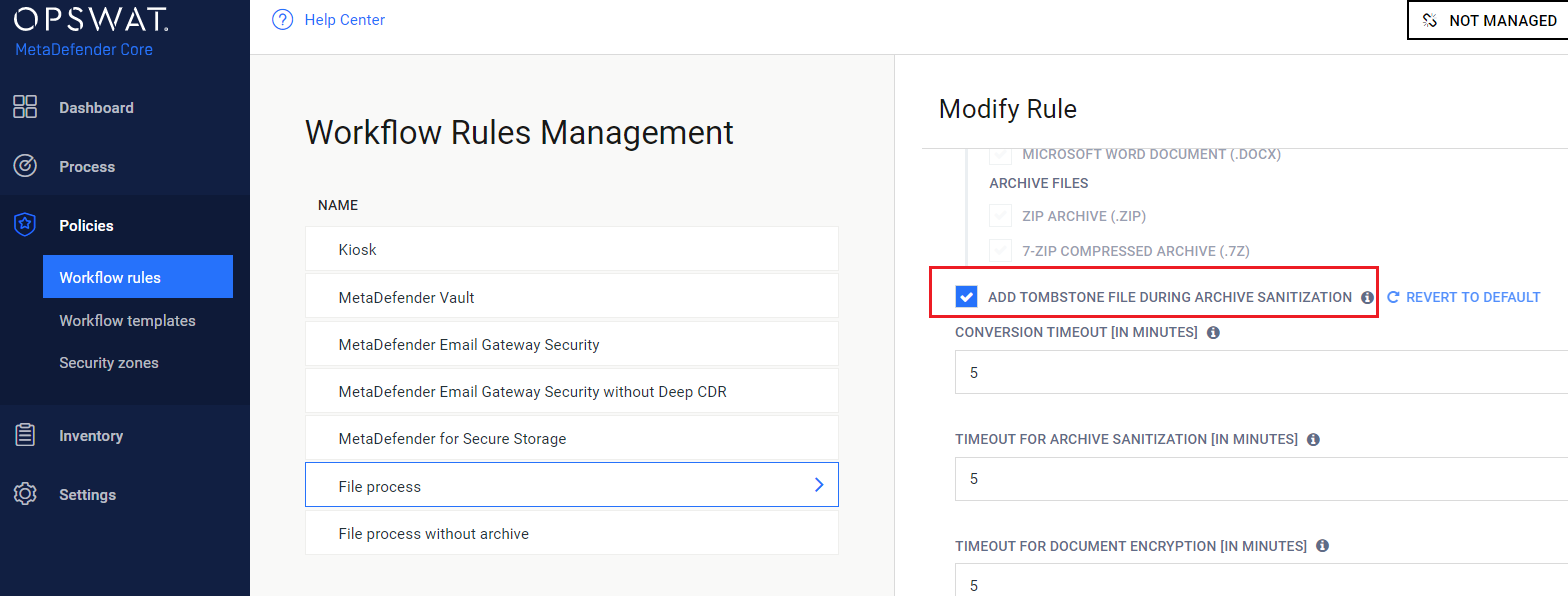Uncheck Add Tombstone File During Archive Sanitization
Viewport: 1568px width, 609px height.
click(966, 297)
